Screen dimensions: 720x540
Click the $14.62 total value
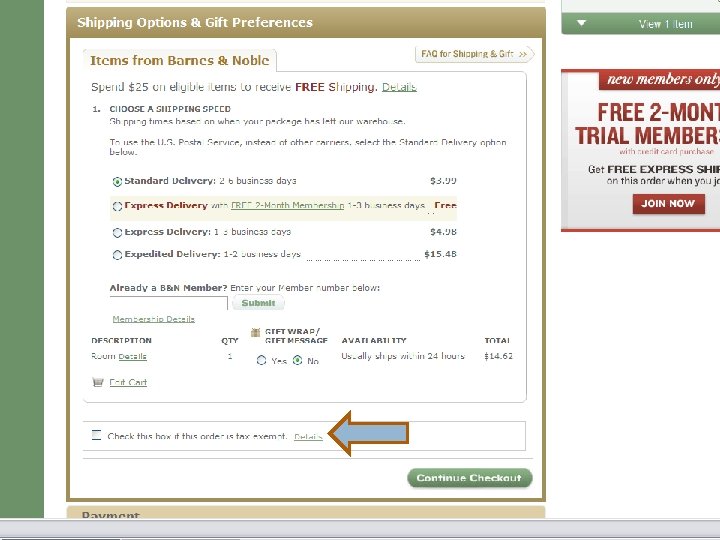tap(498, 356)
